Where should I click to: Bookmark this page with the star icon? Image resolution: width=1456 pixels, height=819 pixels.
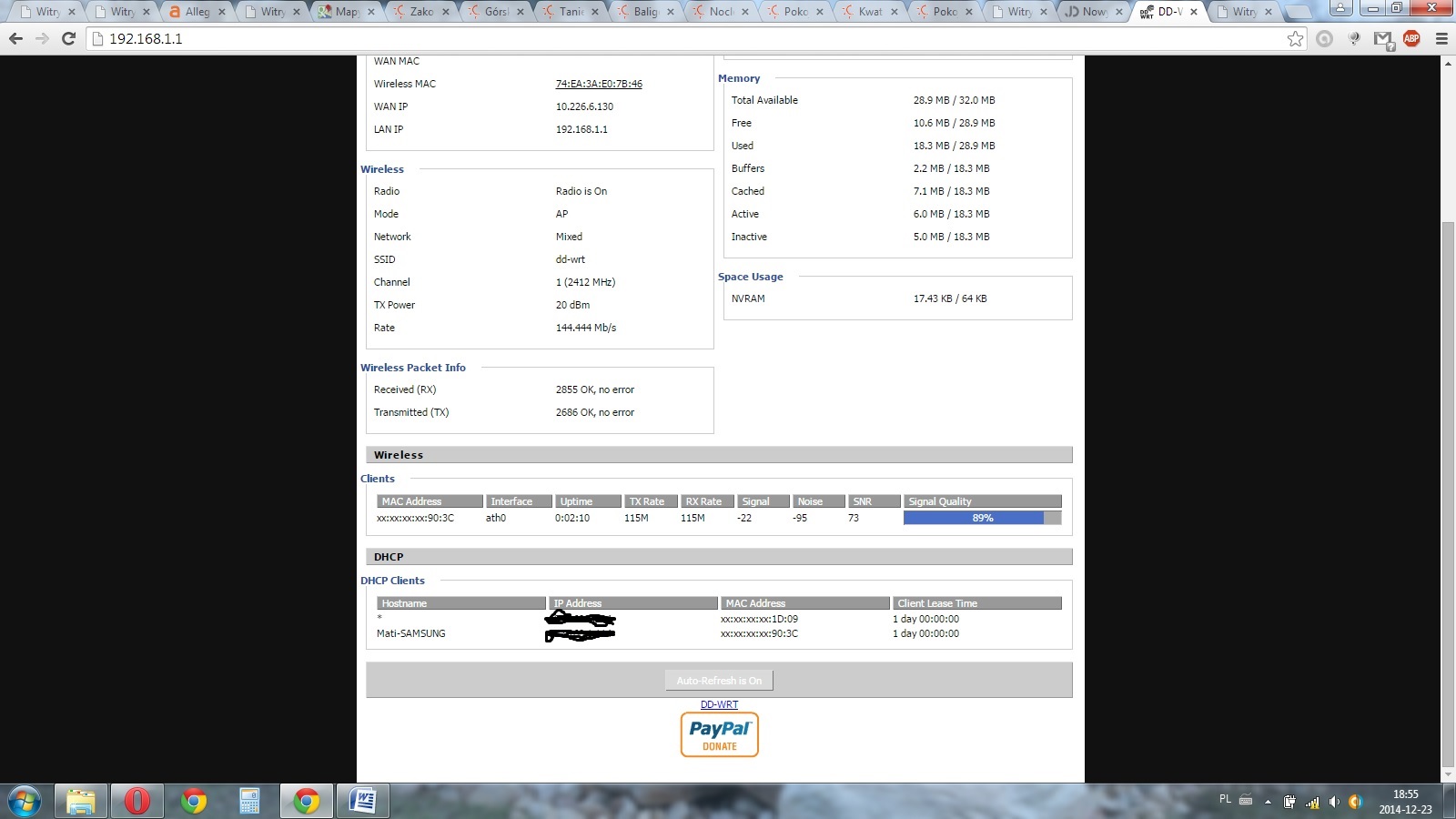click(x=1295, y=38)
